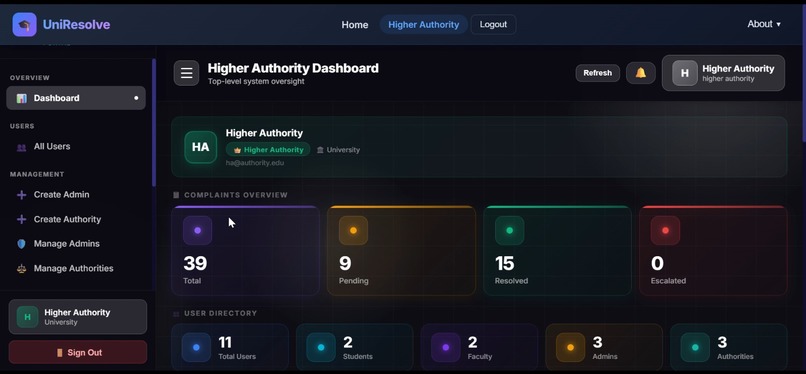Click the 2 Faculty card

pos(480,347)
